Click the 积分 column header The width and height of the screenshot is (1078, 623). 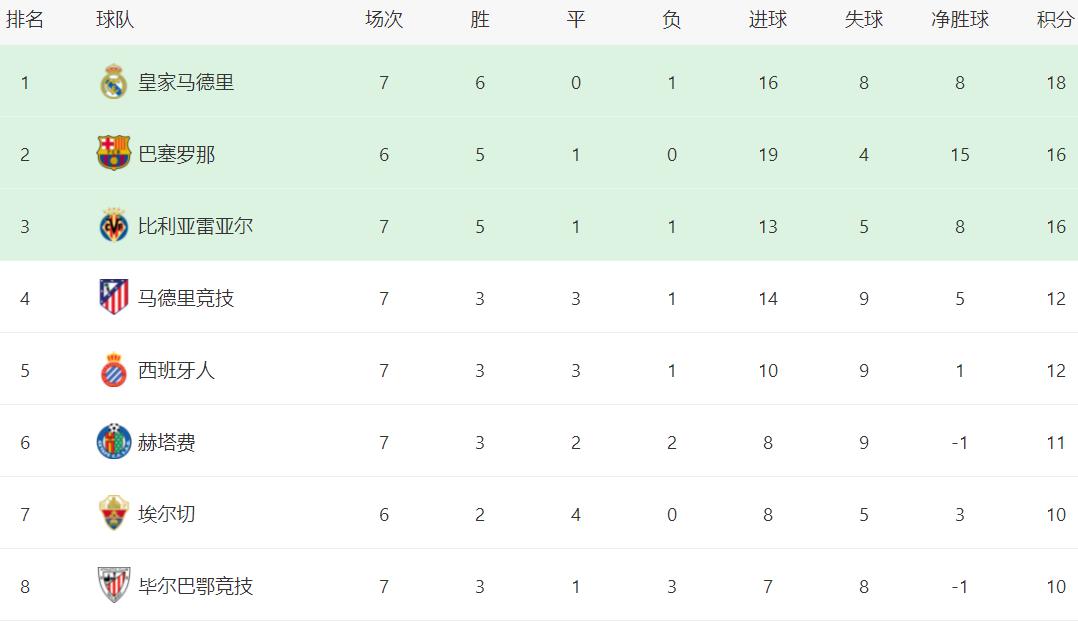click(1055, 20)
